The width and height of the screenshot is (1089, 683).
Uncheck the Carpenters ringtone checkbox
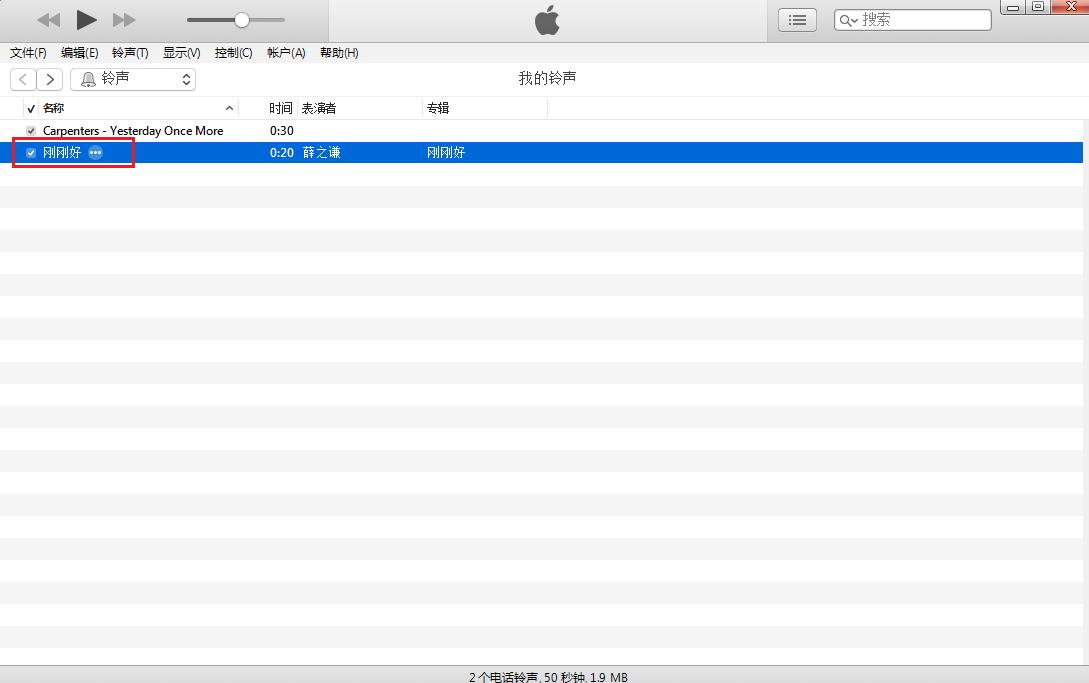(31, 131)
